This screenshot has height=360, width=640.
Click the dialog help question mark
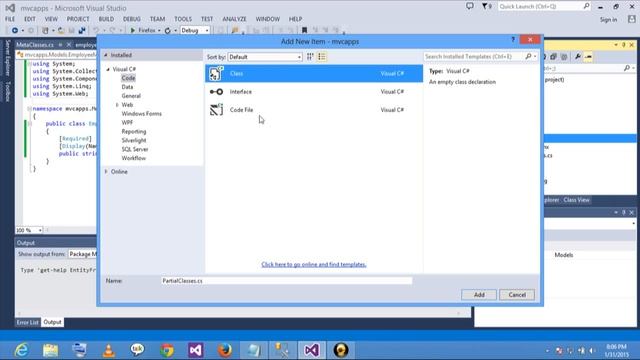coord(513,39)
